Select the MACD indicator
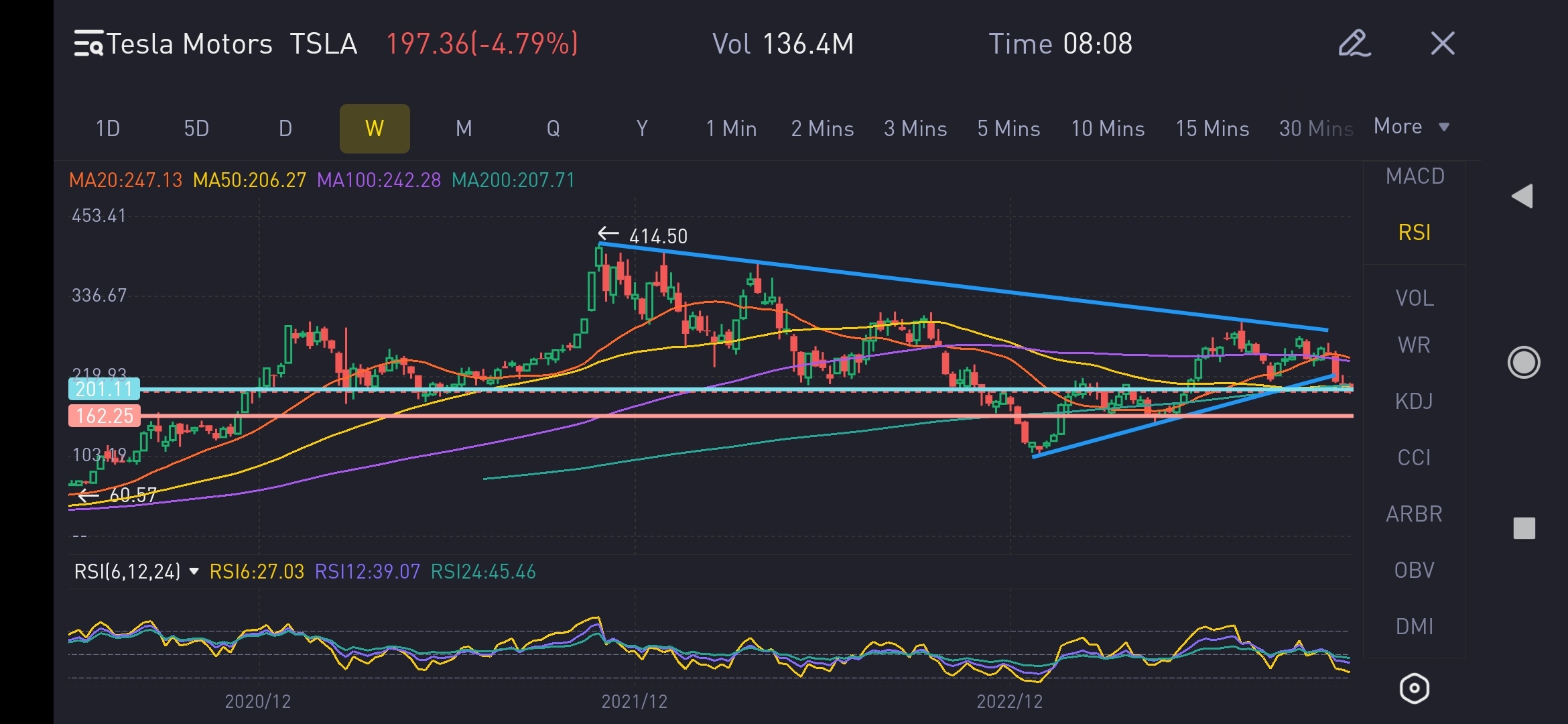Screen dimensions: 1568x724 tap(1415, 176)
